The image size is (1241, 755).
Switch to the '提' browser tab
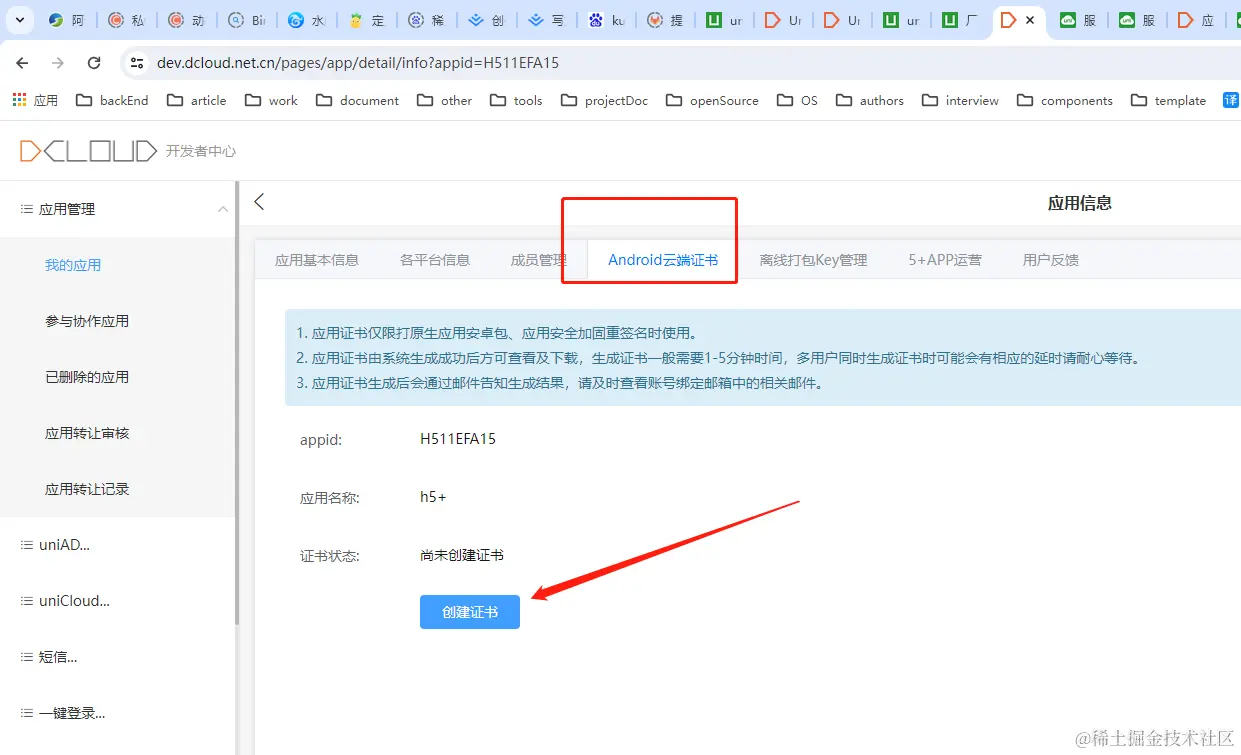666,20
